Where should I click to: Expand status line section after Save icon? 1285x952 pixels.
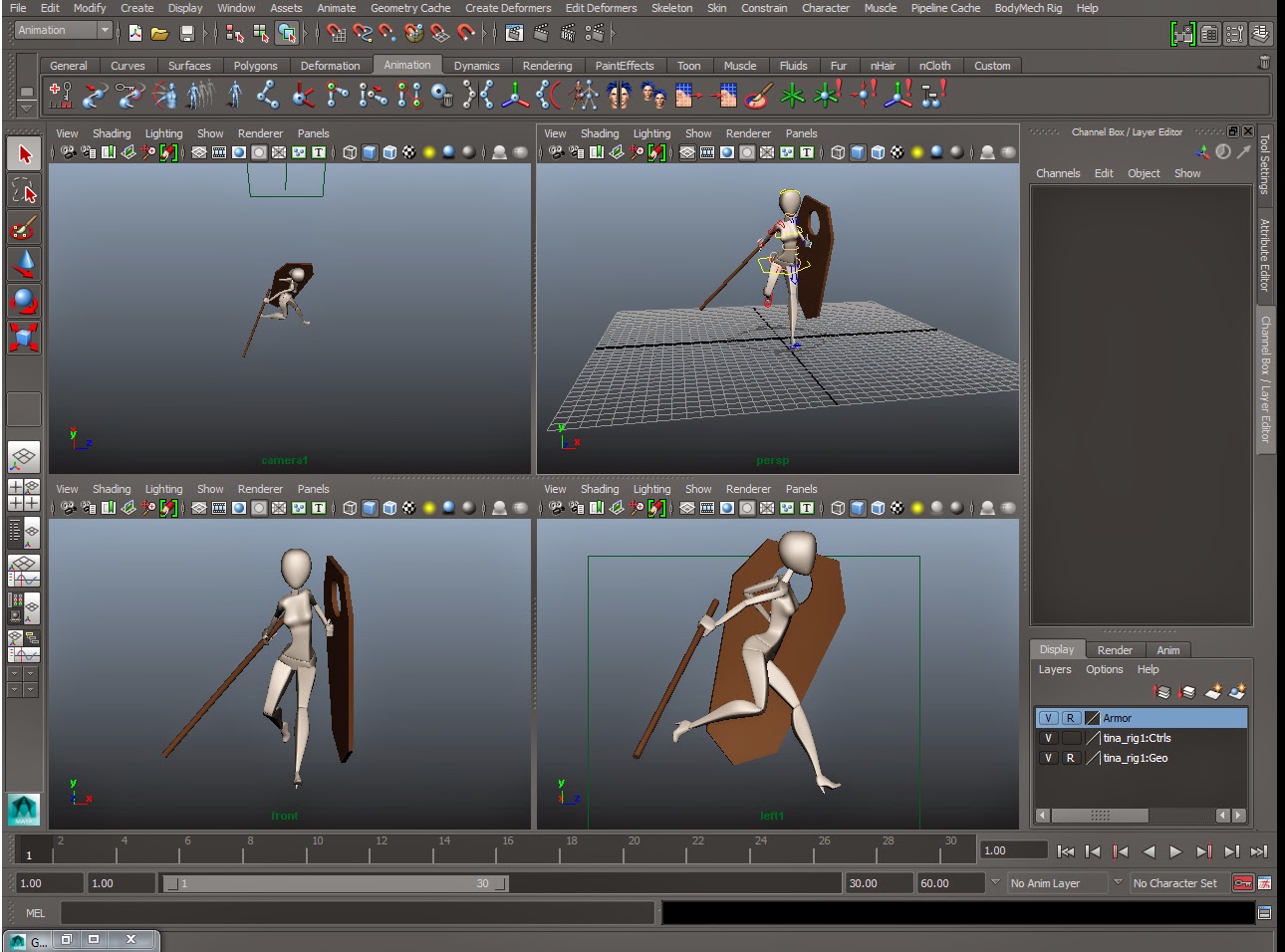pyautogui.click(x=206, y=33)
